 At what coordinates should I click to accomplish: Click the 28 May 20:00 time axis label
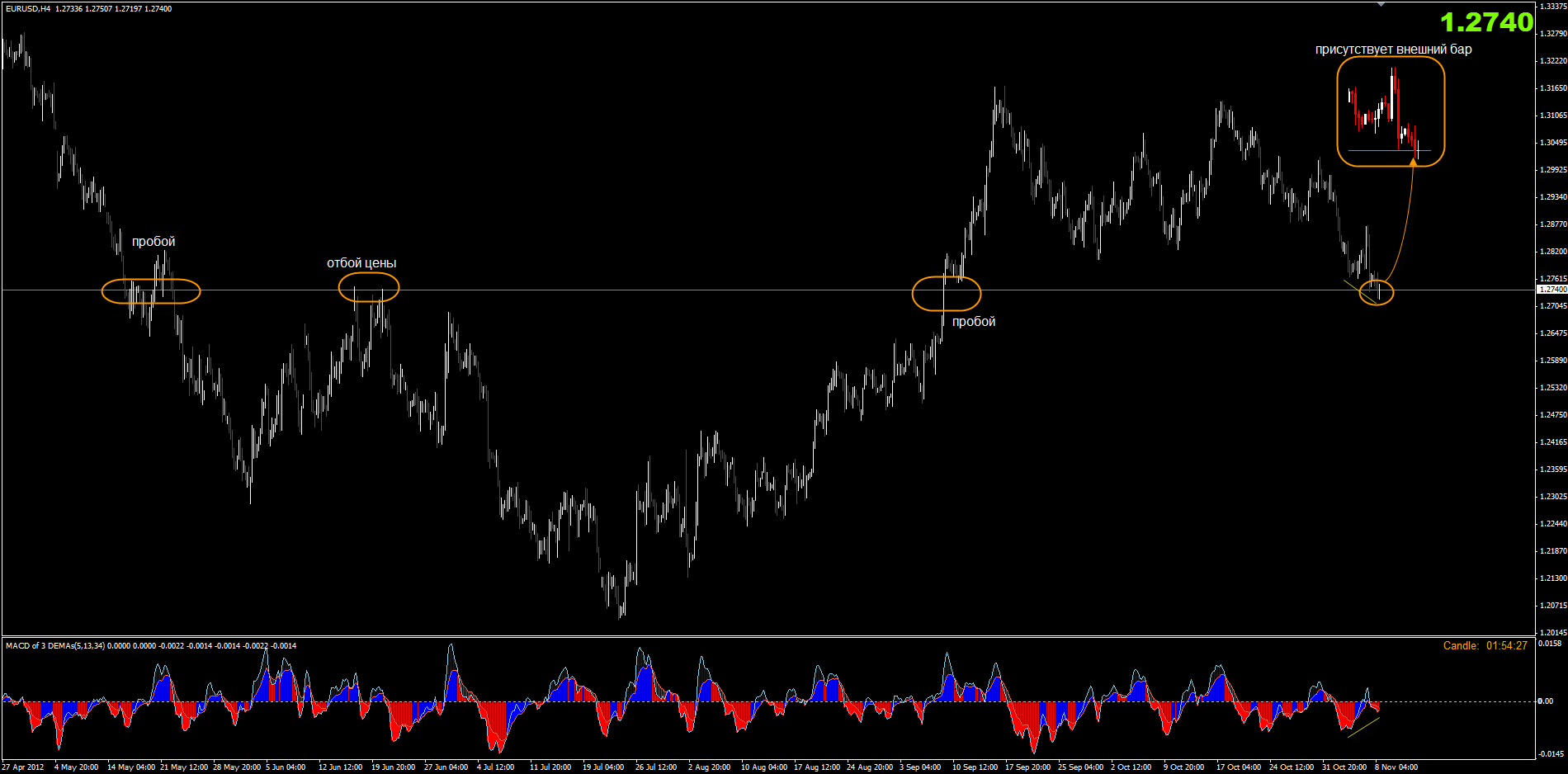[237, 767]
